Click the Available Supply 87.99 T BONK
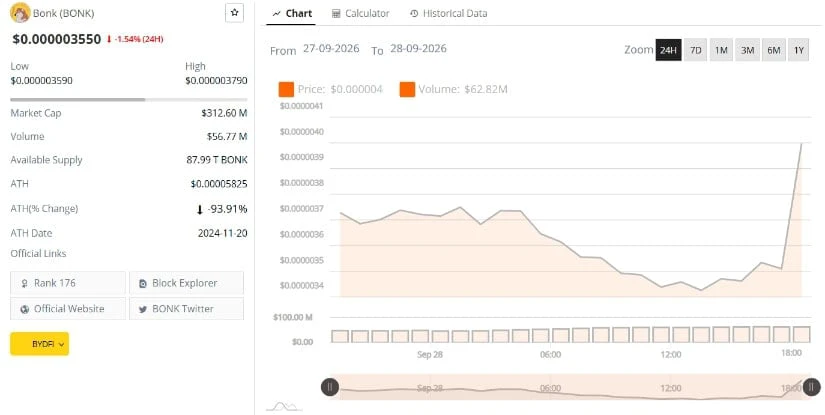The height and width of the screenshot is (415, 825). tap(217, 160)
